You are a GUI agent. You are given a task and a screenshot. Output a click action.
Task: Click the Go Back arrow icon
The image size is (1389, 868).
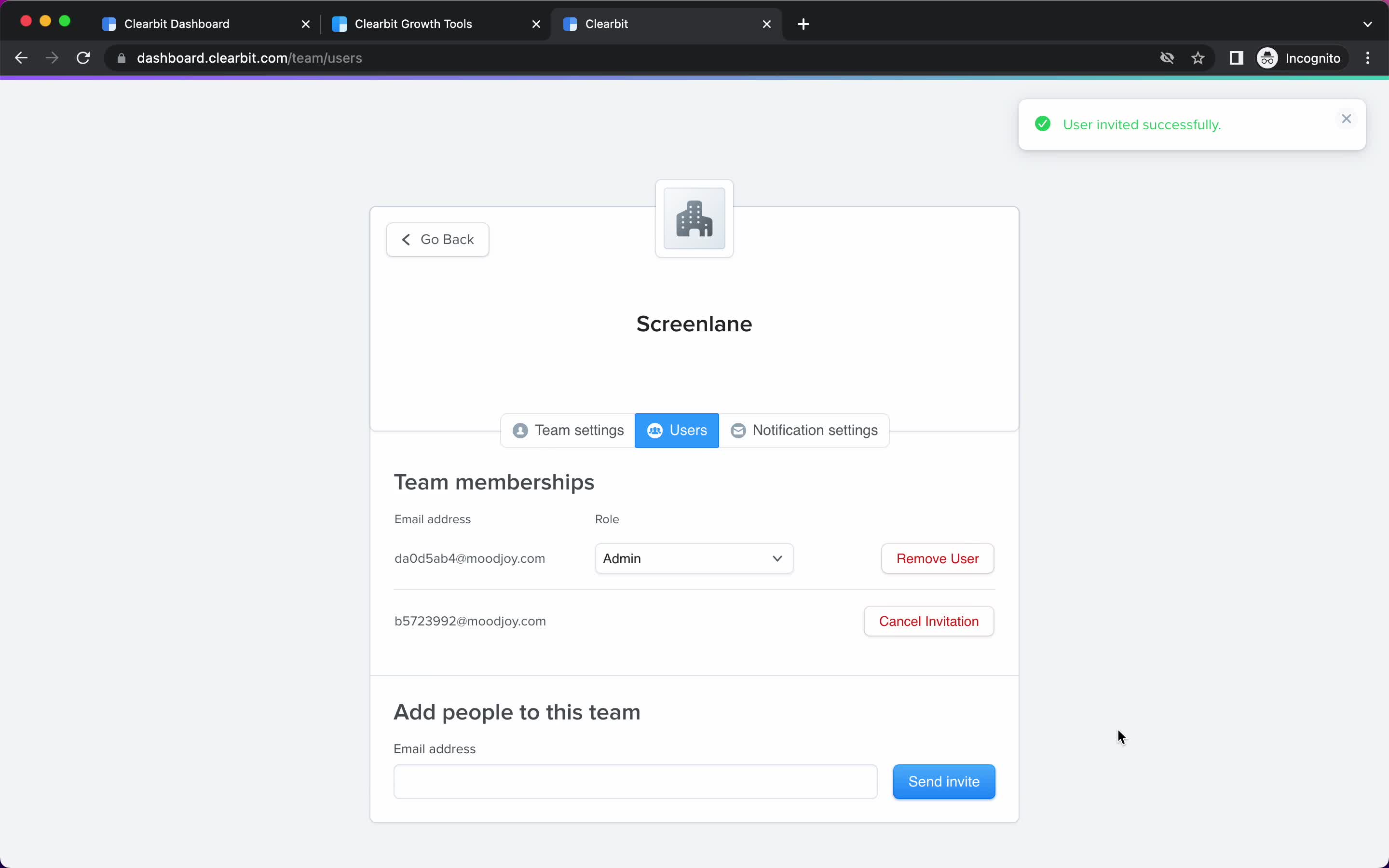[x=407, y=239]
